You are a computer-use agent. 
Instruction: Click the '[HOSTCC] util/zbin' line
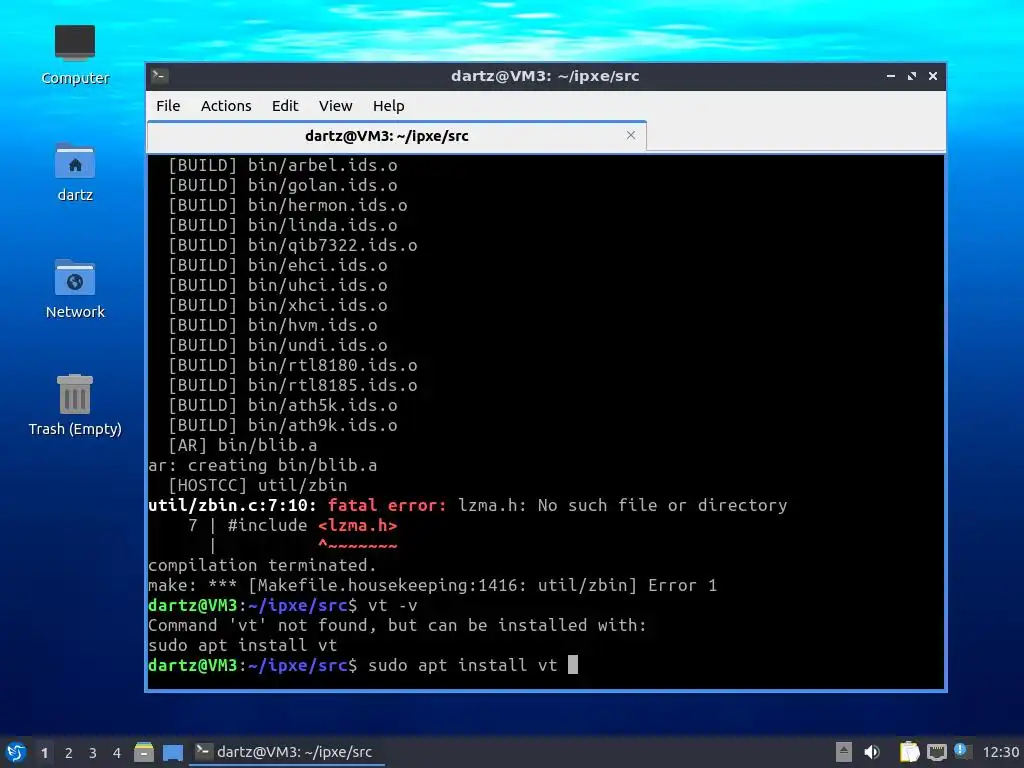(257, 485)
